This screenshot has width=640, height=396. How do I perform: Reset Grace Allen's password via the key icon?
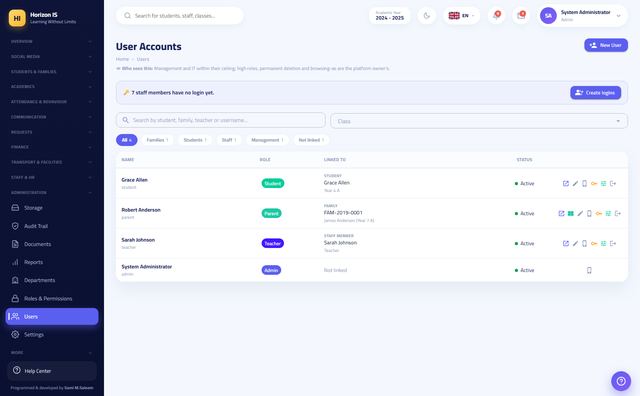594,183
